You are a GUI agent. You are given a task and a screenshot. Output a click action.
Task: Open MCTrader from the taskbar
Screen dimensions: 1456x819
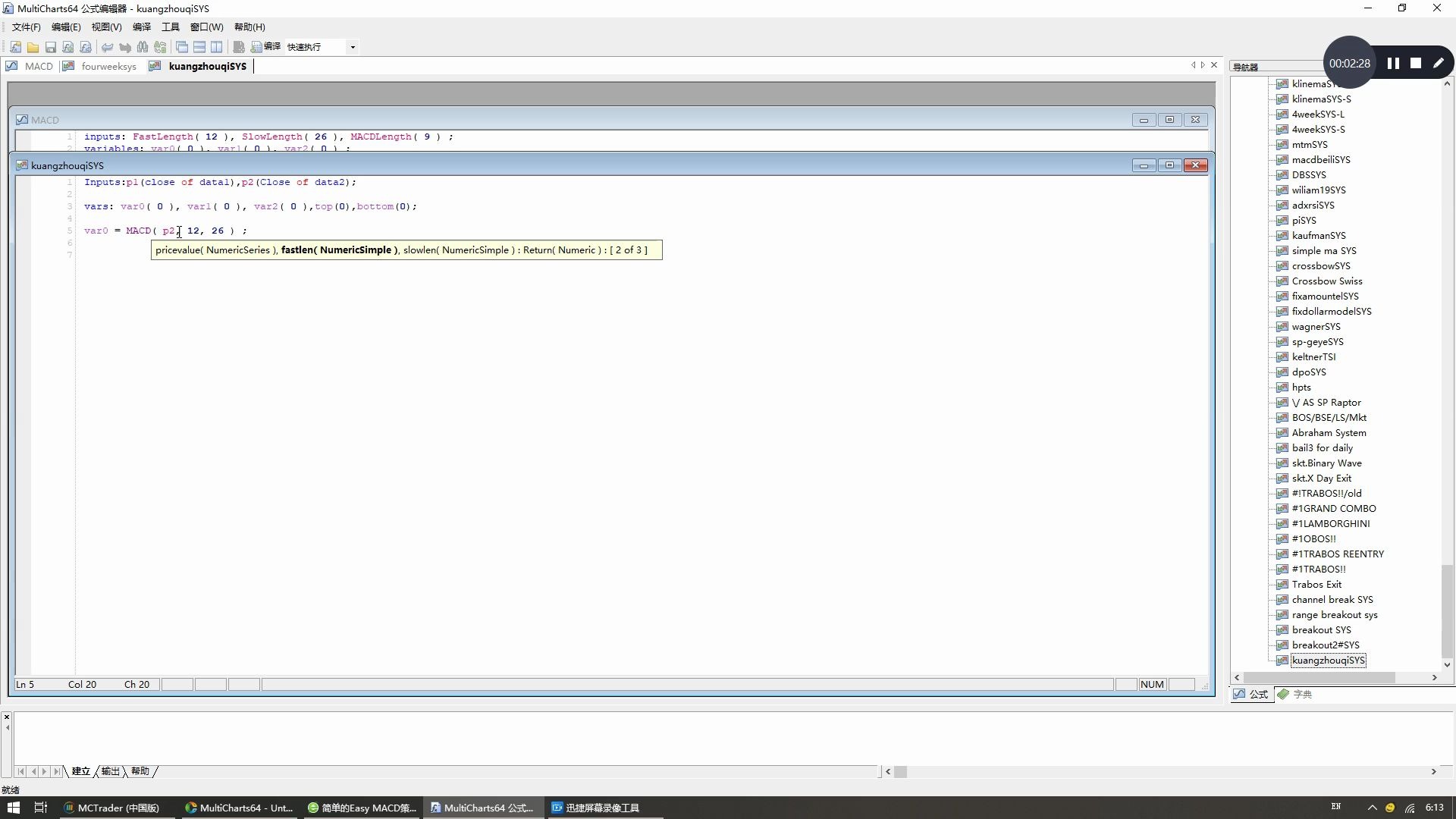pyautogui.click(x=111, y=808)
